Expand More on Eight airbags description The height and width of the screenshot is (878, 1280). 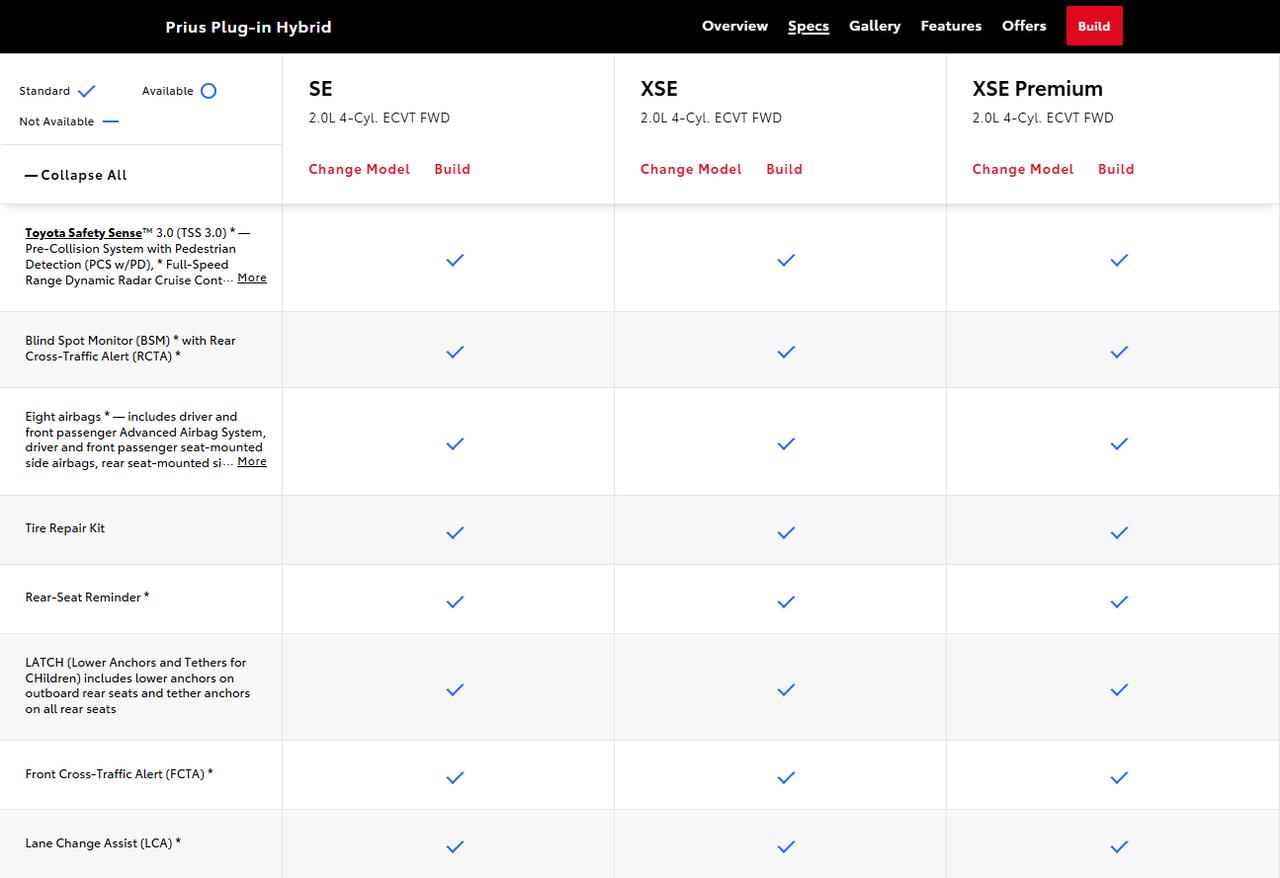pos(252,461)
